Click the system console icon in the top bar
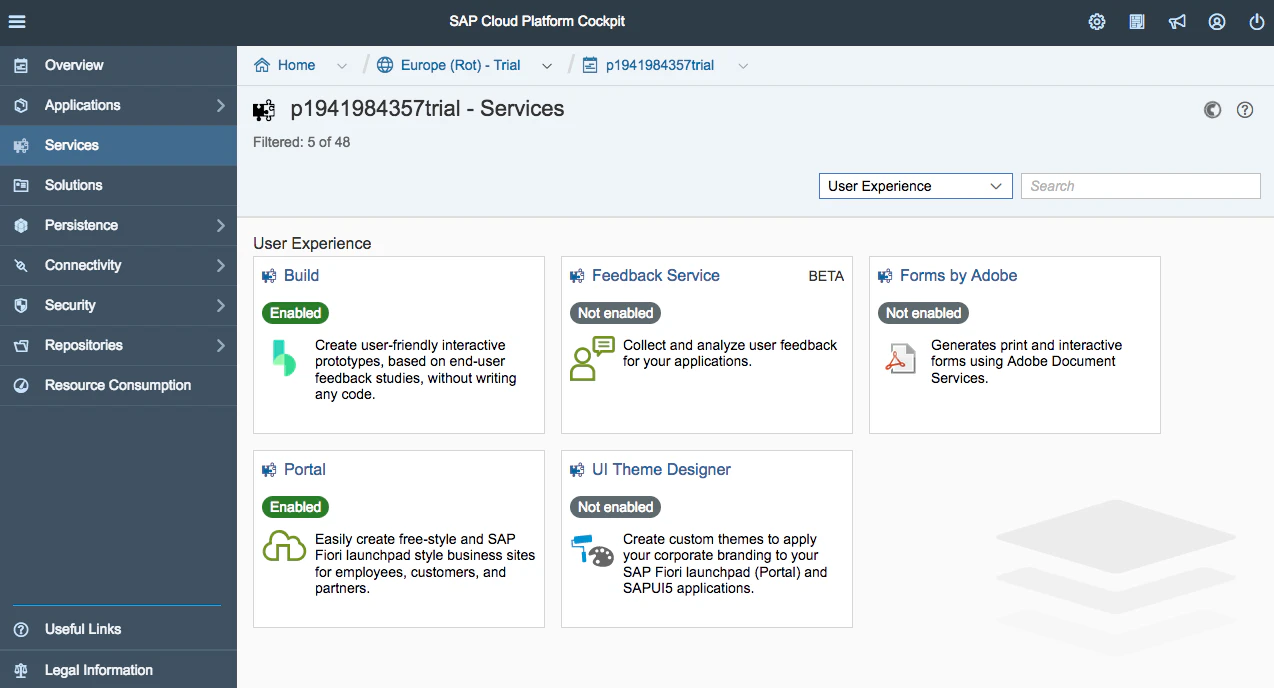The width and height of the screenshot is (1274, 688). pos(1136,21)
